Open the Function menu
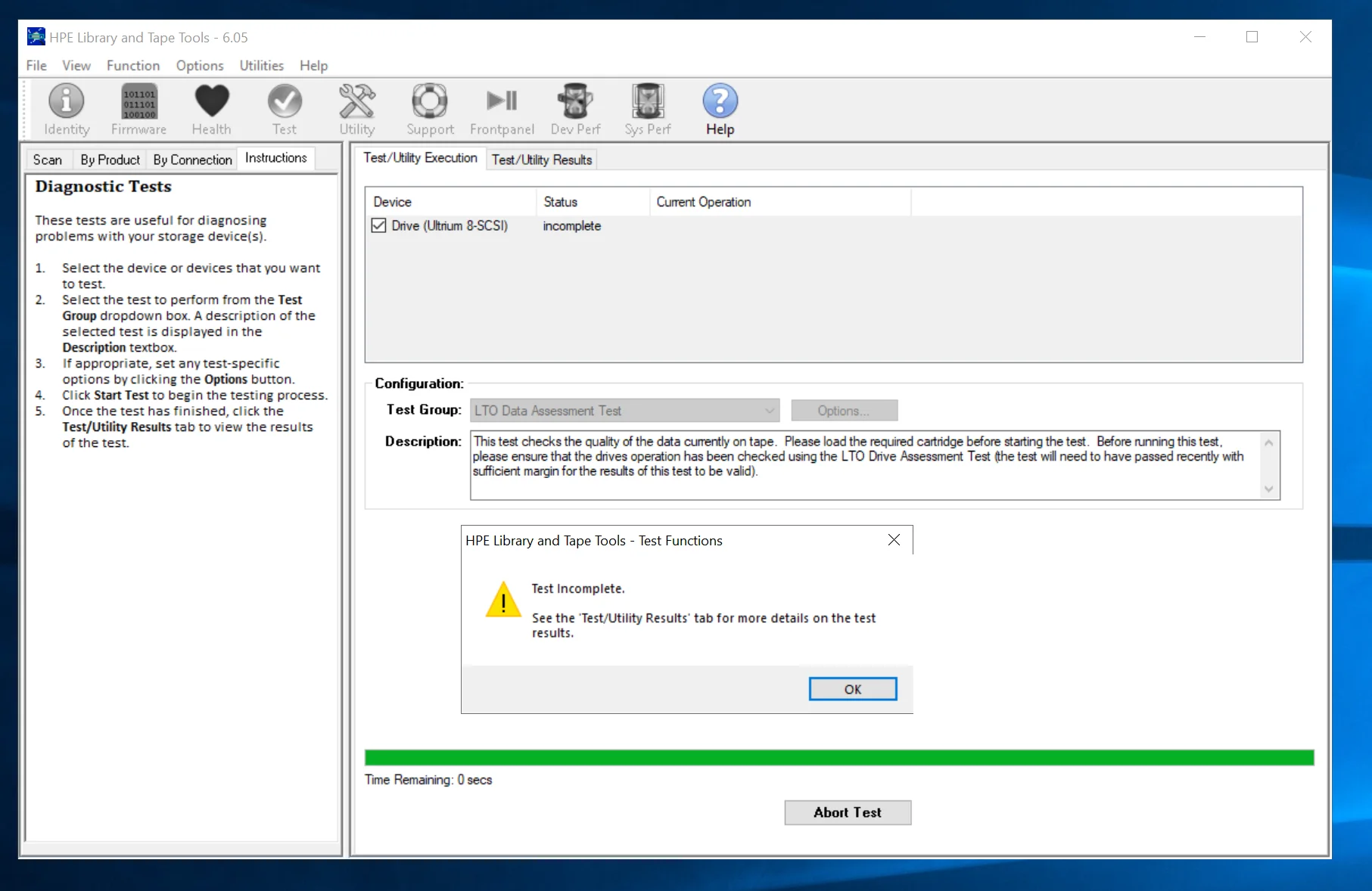 133,66
